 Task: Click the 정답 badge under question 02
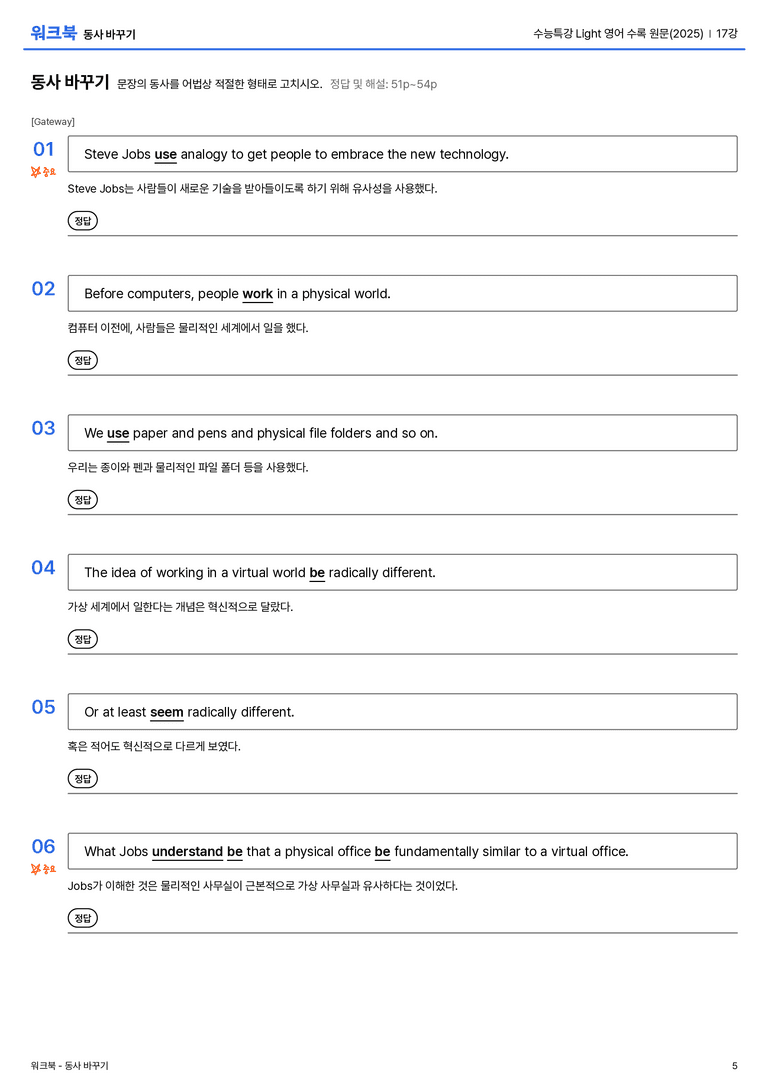pos(82,360)
